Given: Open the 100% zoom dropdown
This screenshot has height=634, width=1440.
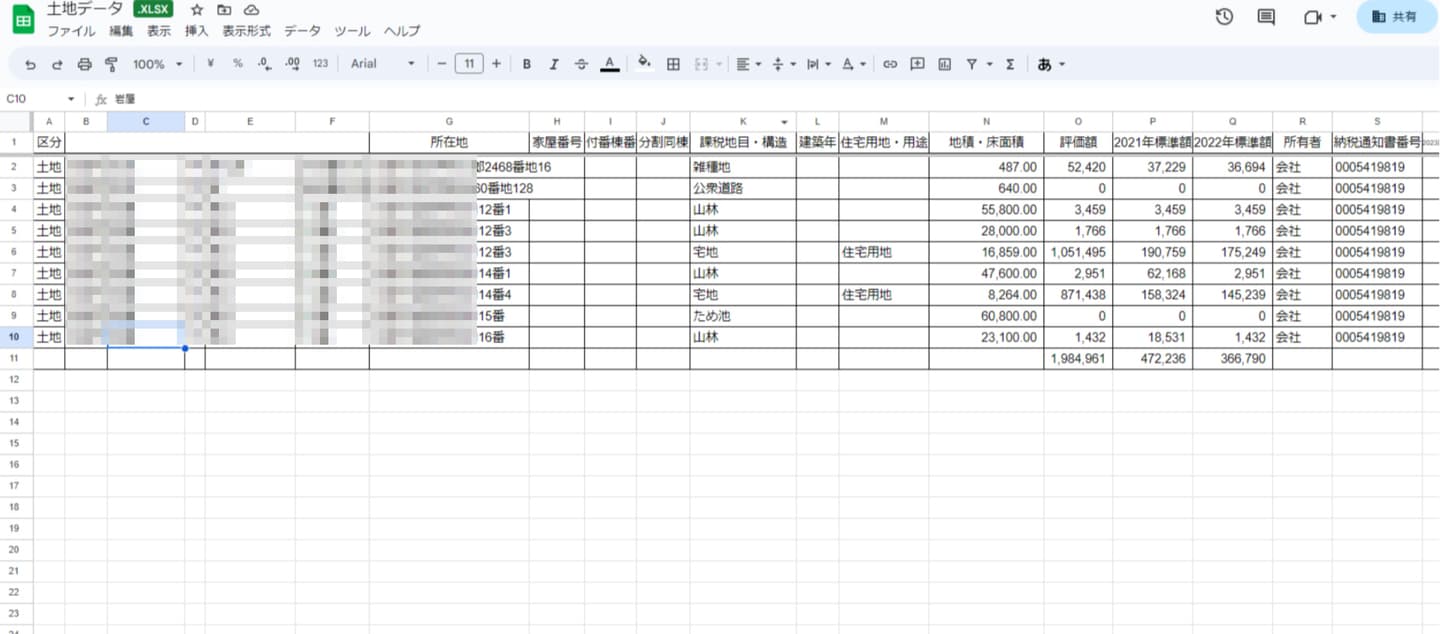Looking at the screenshot, I should pos(157,64).
